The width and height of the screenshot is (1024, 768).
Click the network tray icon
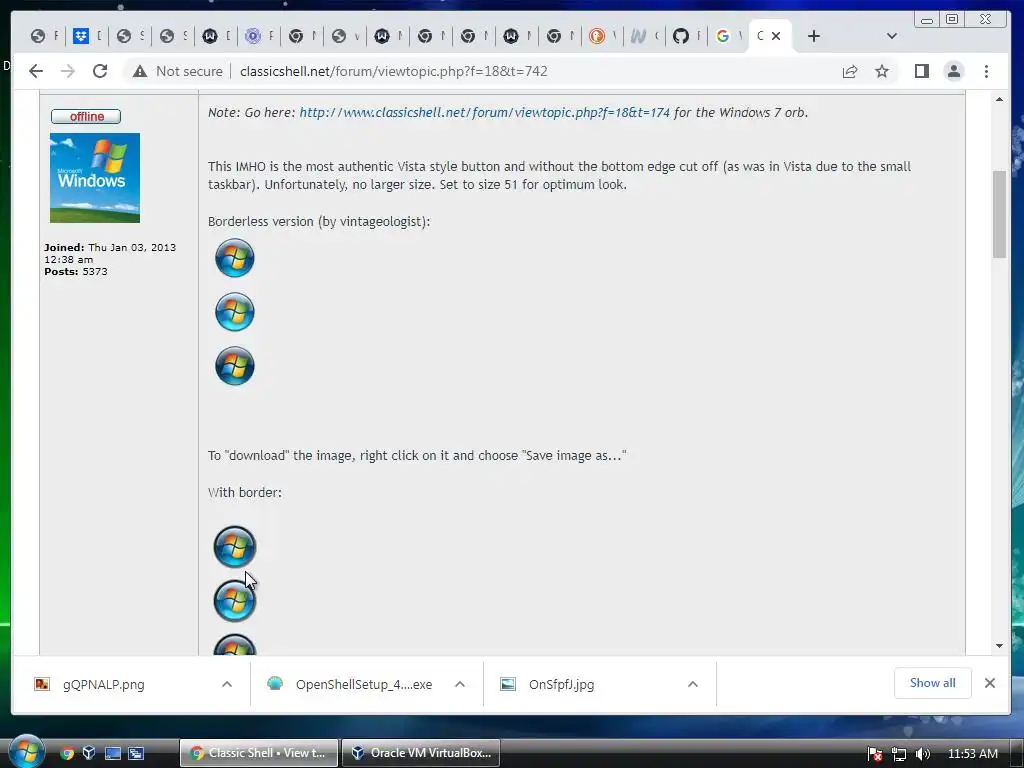click(x=899, y=754)
